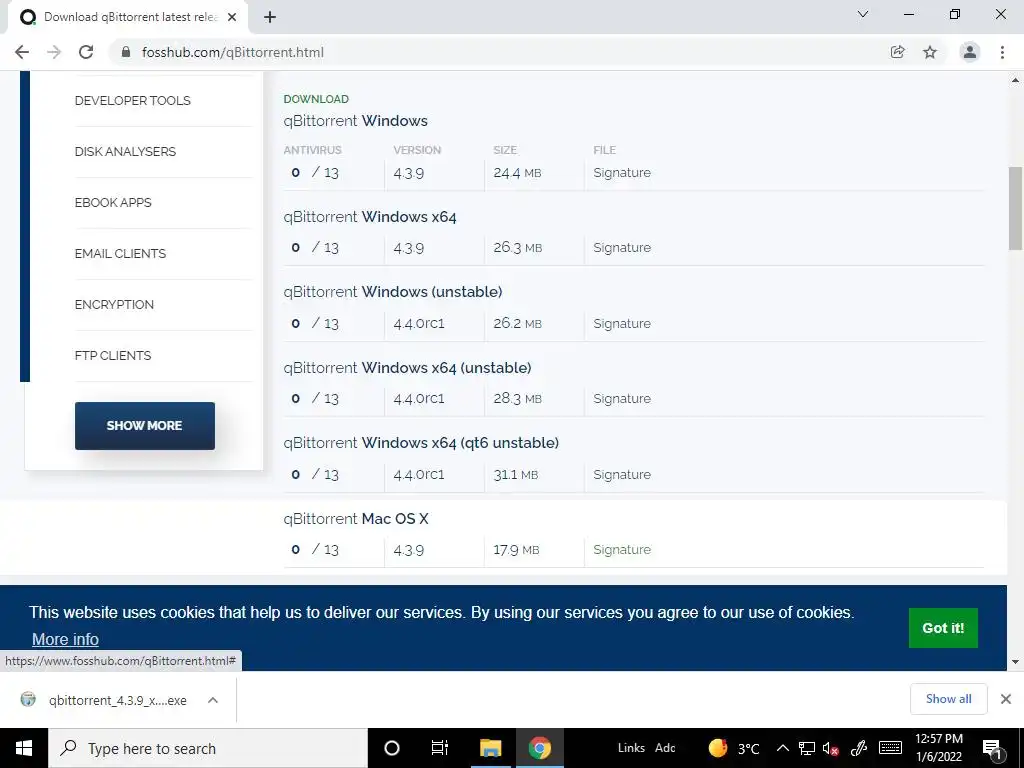Image resolution: width=1024 pixels, height=768 pixels.
Task: Close the qBittorrent download tab
Action: 232,18
